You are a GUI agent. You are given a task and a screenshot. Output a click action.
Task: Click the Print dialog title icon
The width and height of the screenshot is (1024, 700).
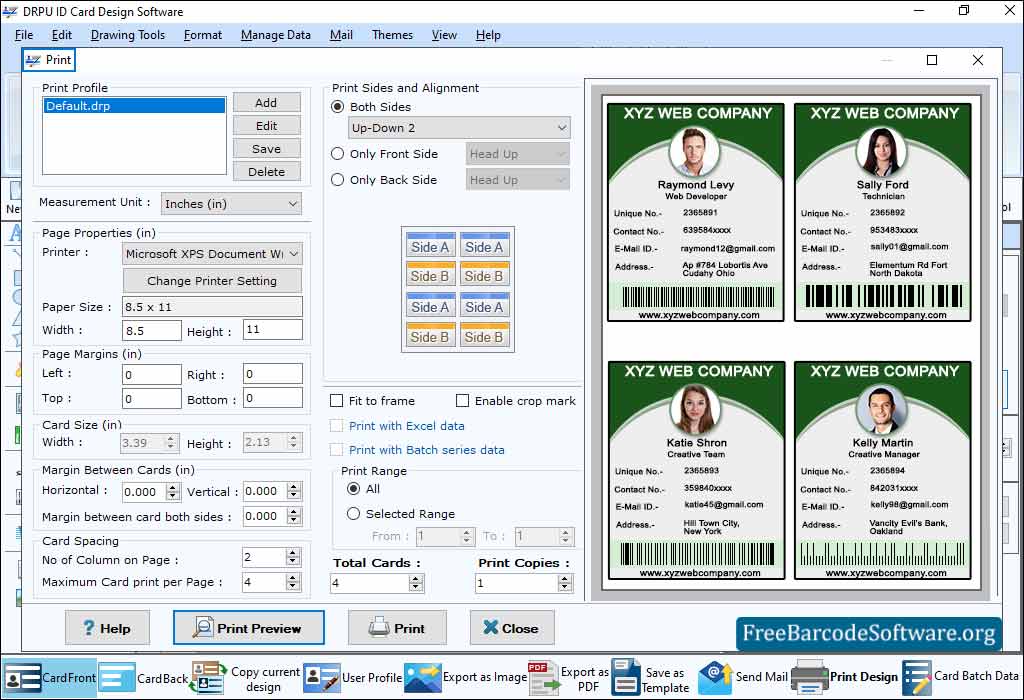point(33,60)
